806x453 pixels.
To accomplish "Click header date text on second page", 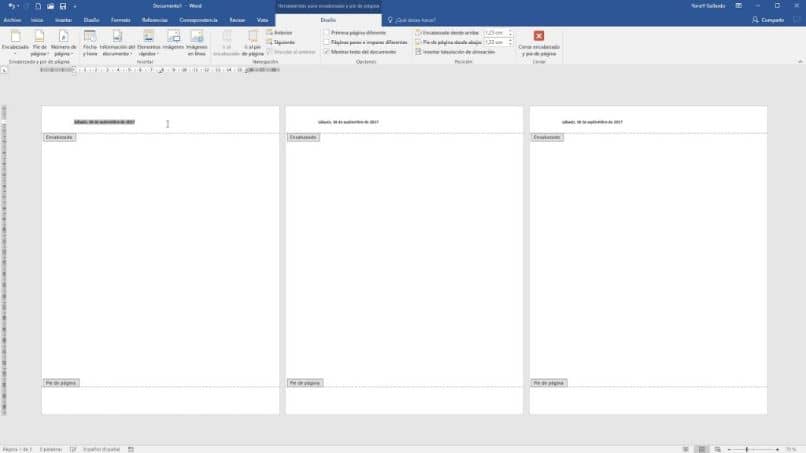I will coord(349,122).
